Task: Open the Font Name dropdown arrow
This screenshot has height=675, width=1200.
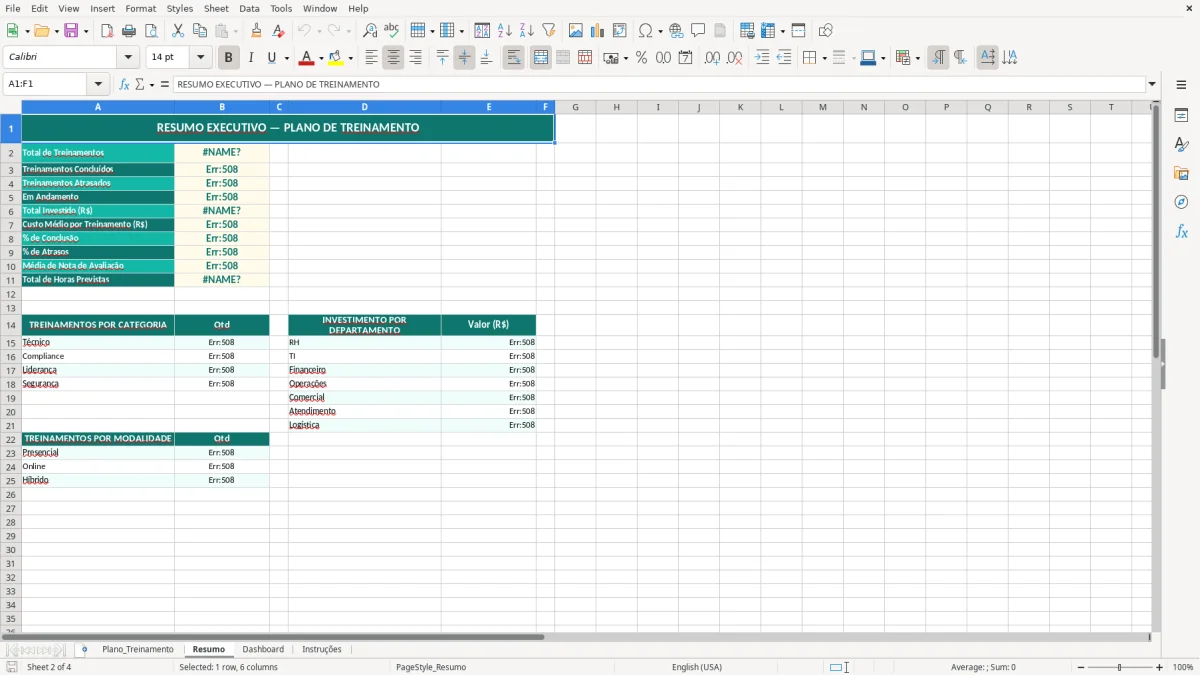Action: (x=128, y=58)
